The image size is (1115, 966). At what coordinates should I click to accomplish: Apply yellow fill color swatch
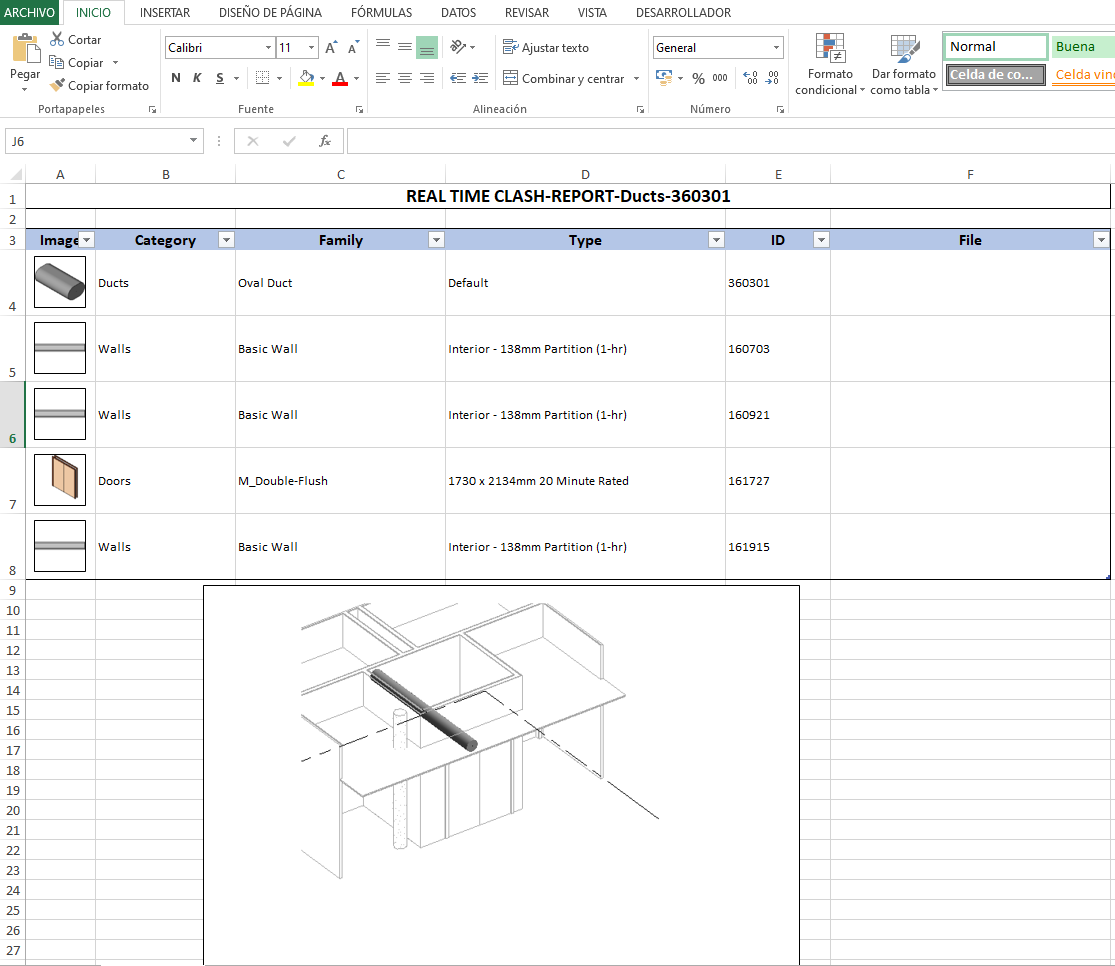pyautogui.click(x=306, y=79)
